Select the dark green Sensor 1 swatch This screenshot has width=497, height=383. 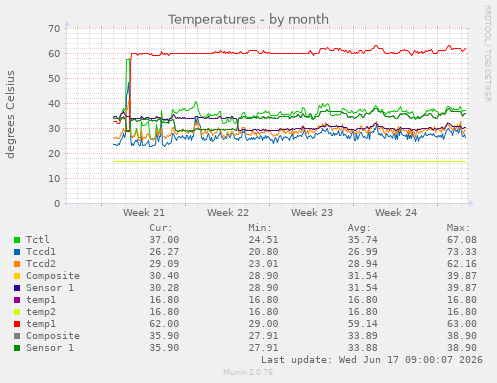pyautogui.click(x=17, y=348)
